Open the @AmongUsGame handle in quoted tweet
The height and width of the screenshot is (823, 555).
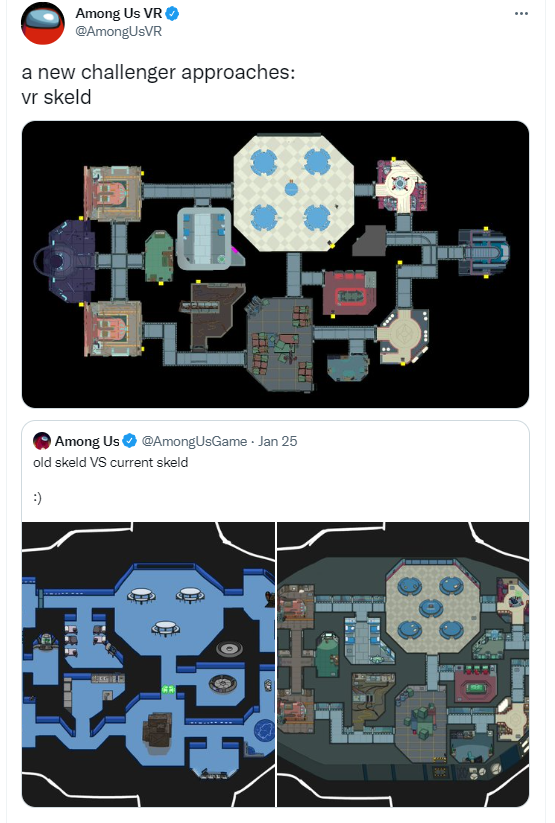click(x=194, y=441)
